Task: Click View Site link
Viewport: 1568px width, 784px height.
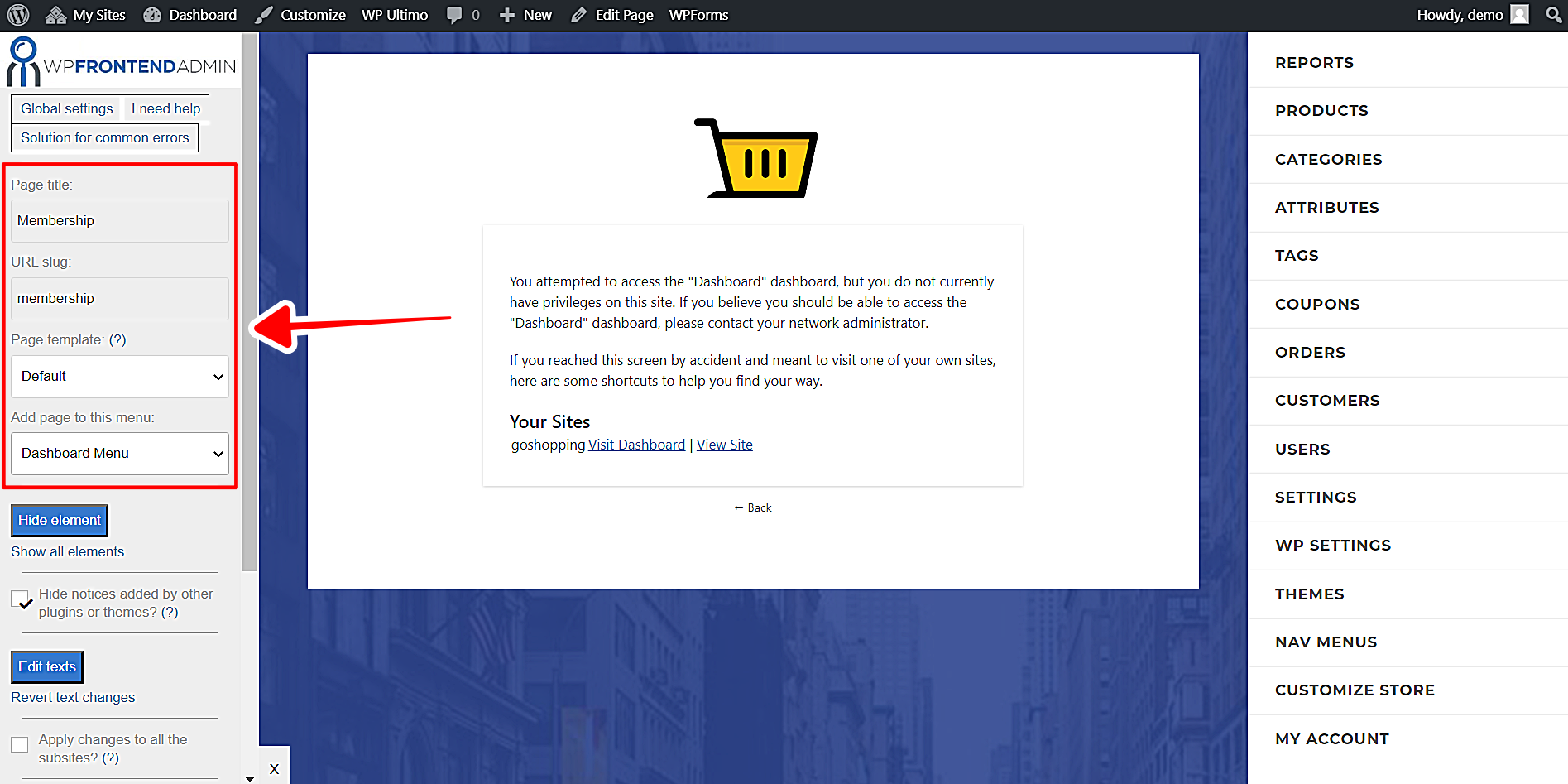Action: point(725,445)
